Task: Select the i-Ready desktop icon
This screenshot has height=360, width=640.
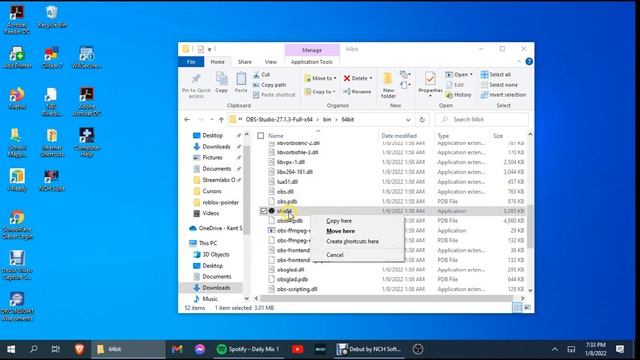Action: point(17,180)
